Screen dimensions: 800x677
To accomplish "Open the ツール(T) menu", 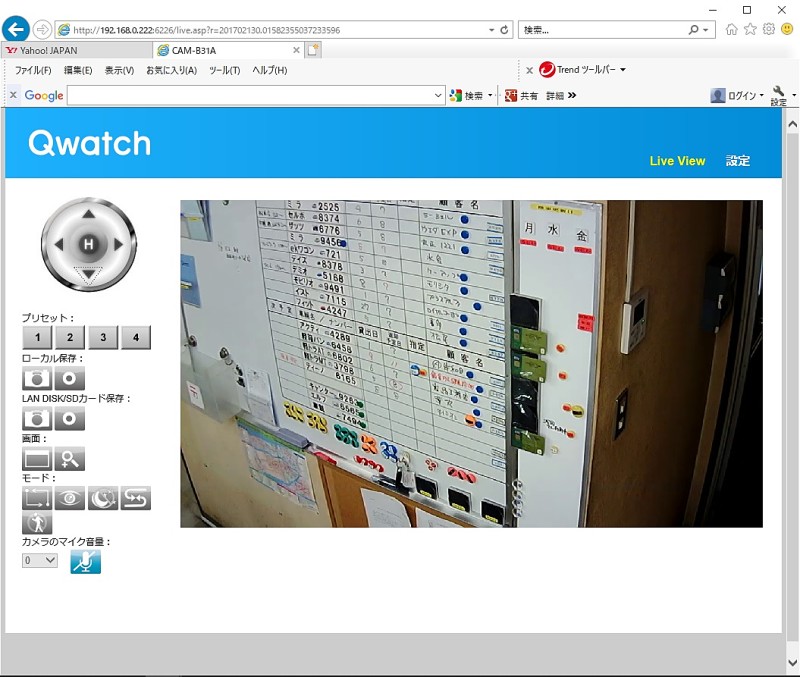I will 224,70.
